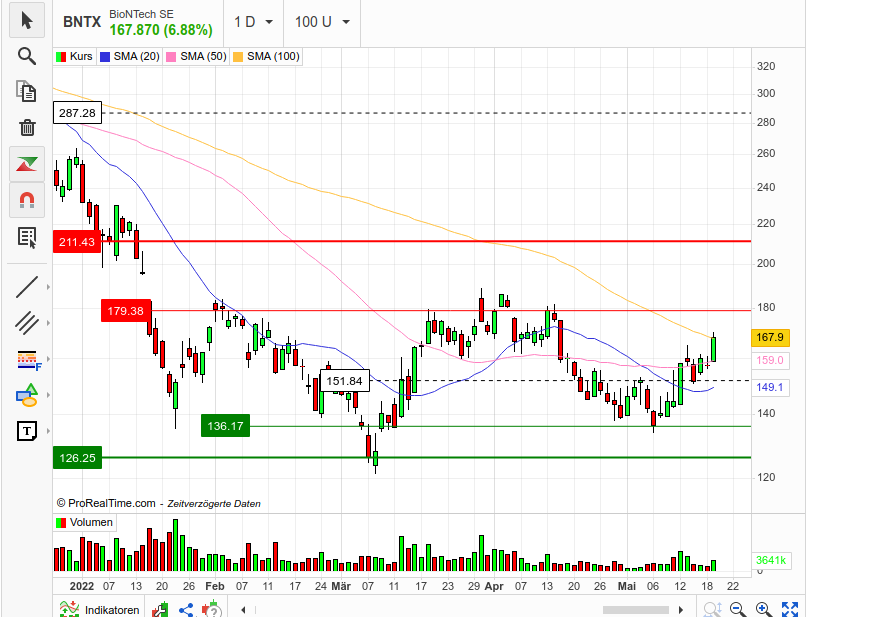Click the Feb label on time axis
This screenshot has width=886, height=617.
point(215,586)
